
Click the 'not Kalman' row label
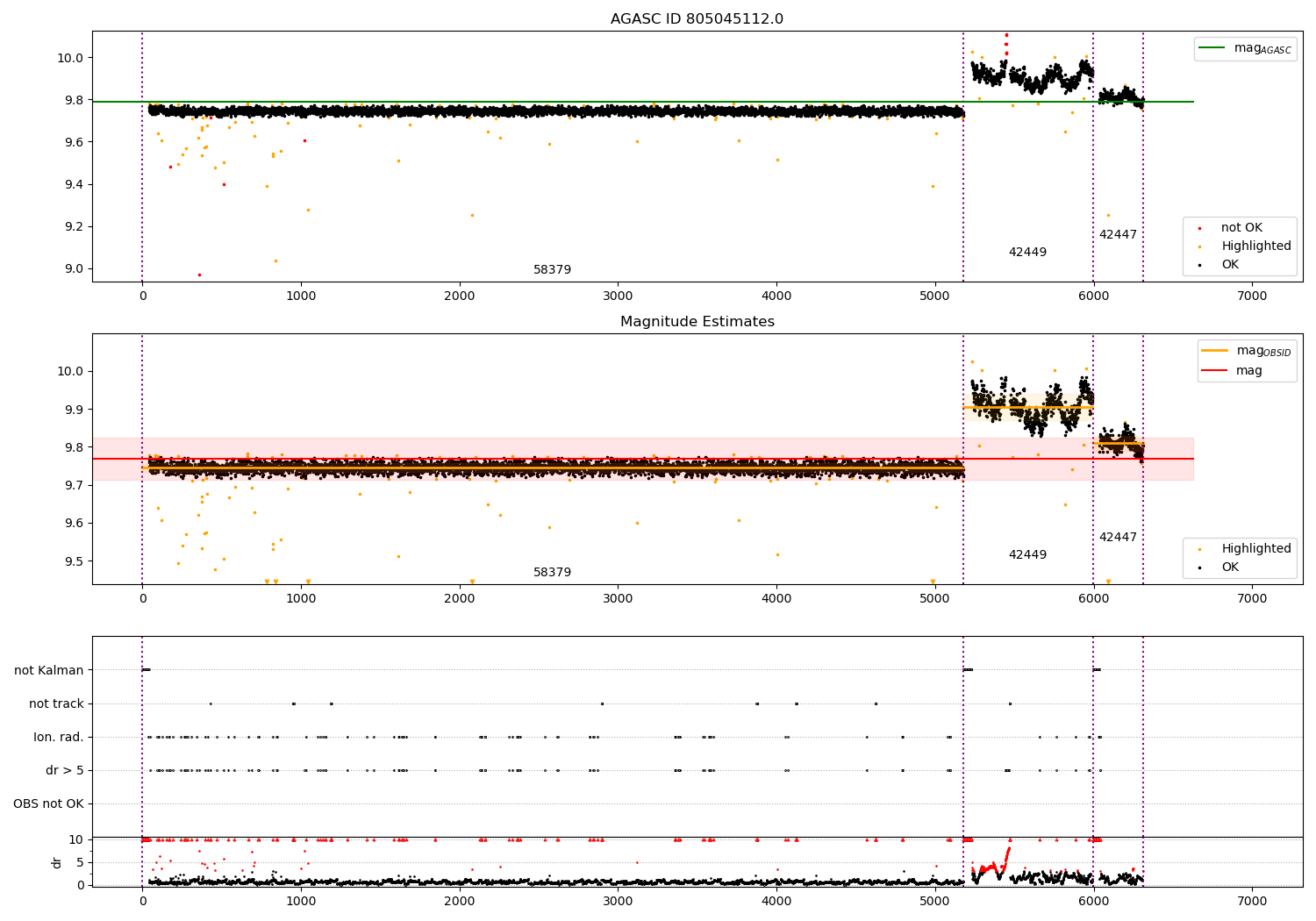coord(49,671)
